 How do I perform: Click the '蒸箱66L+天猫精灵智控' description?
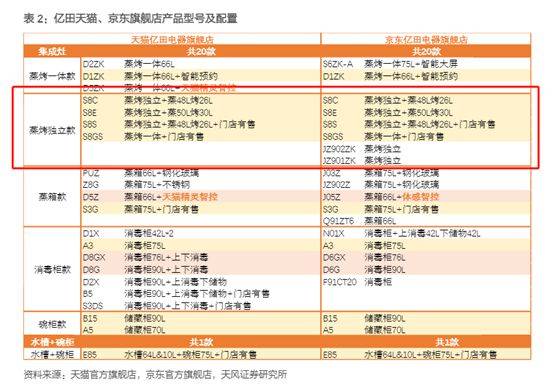pos(171,197)
